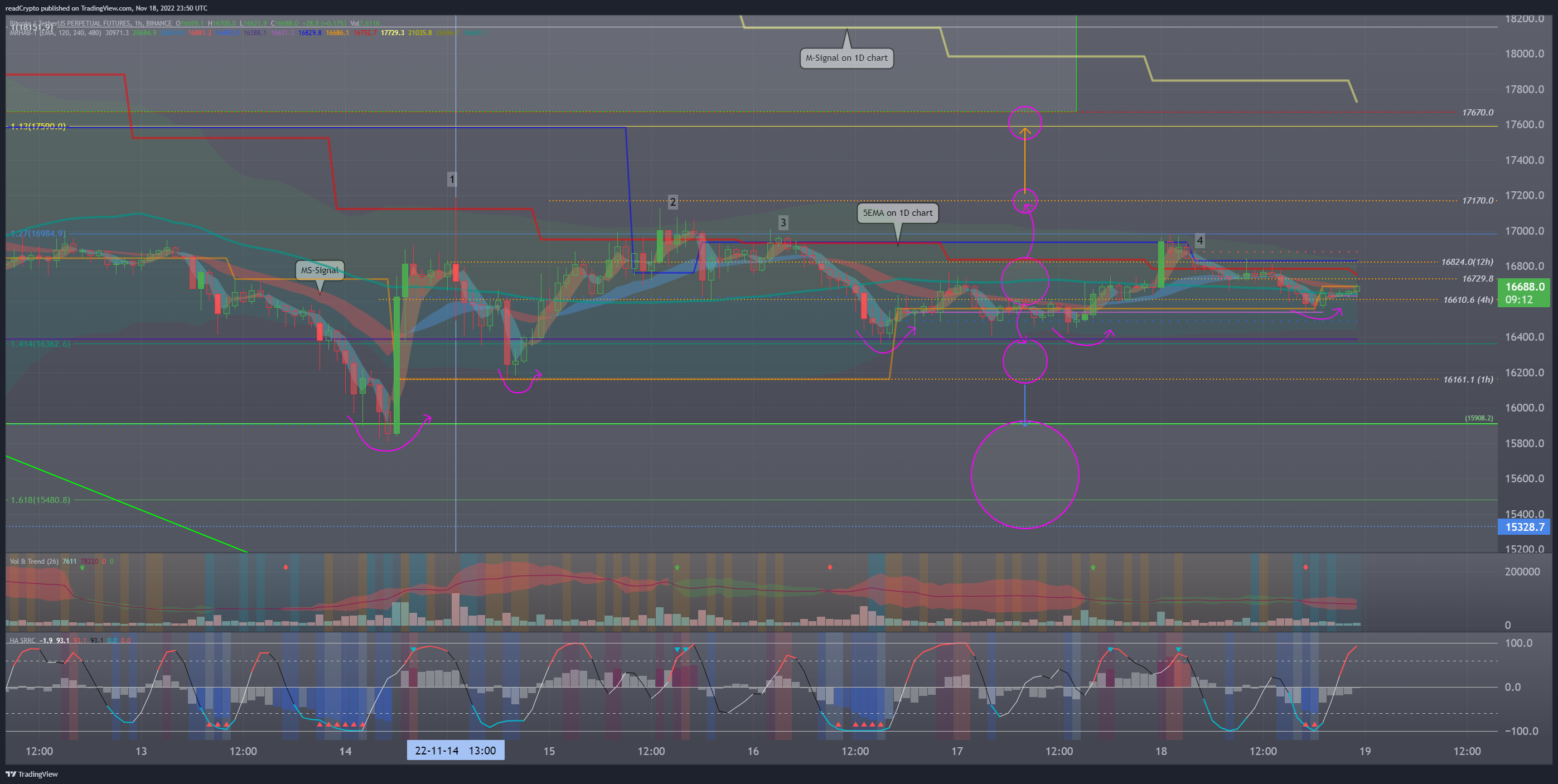1558x784 pixels.
Task: Click the 100.0 oscillator axis label
Action: click(x=1518, y=643)
